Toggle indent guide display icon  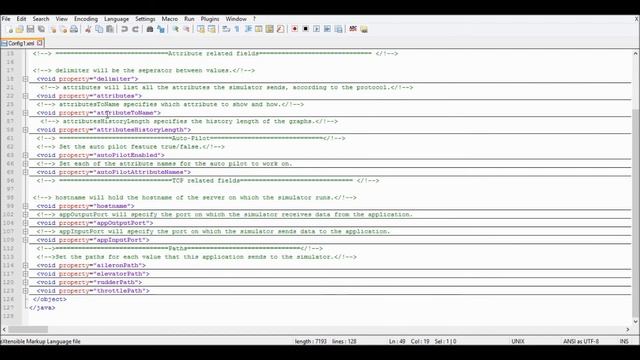tap(248, 29)
